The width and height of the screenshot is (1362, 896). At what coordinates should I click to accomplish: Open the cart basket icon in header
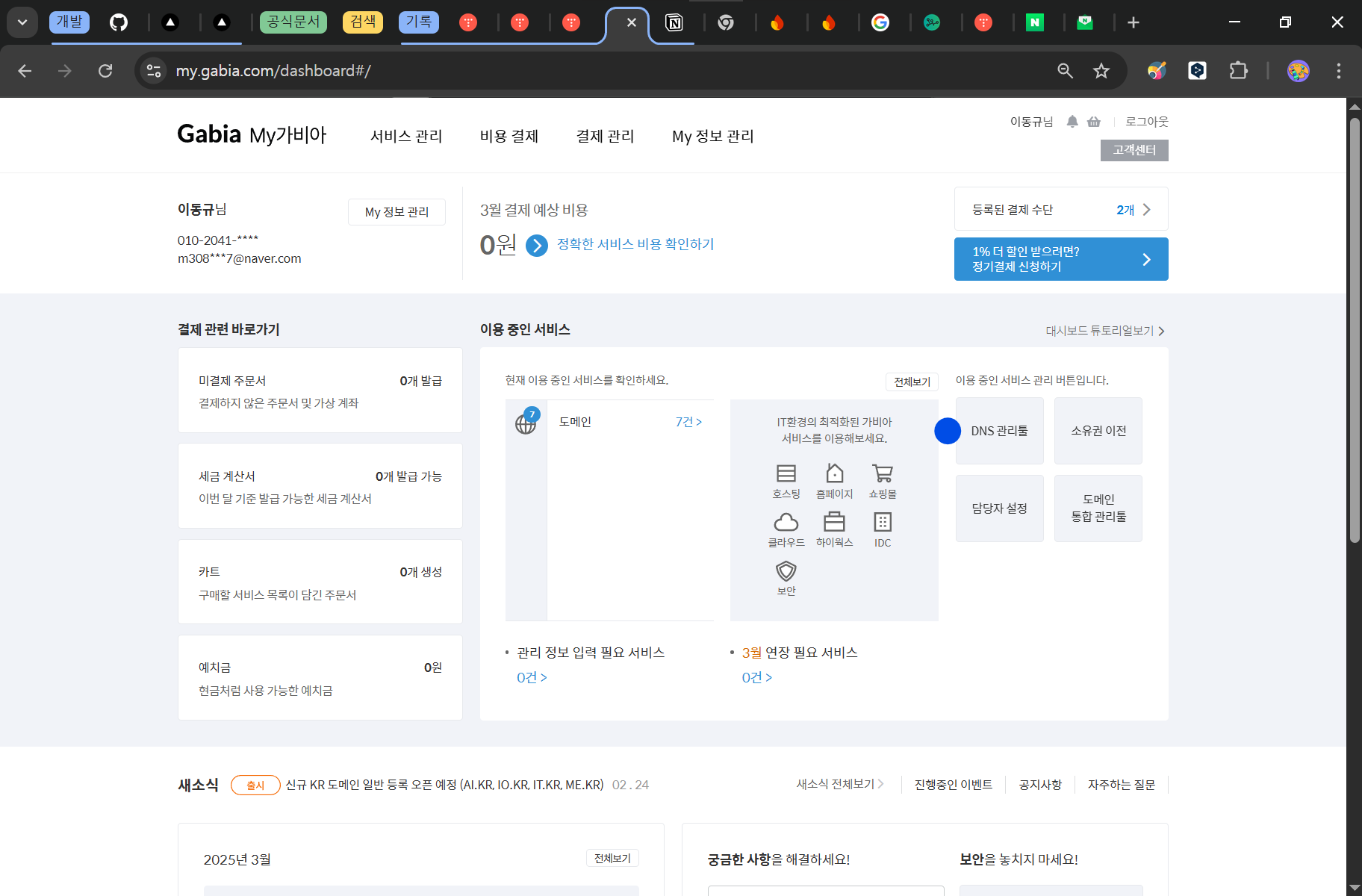[1094, 122]
